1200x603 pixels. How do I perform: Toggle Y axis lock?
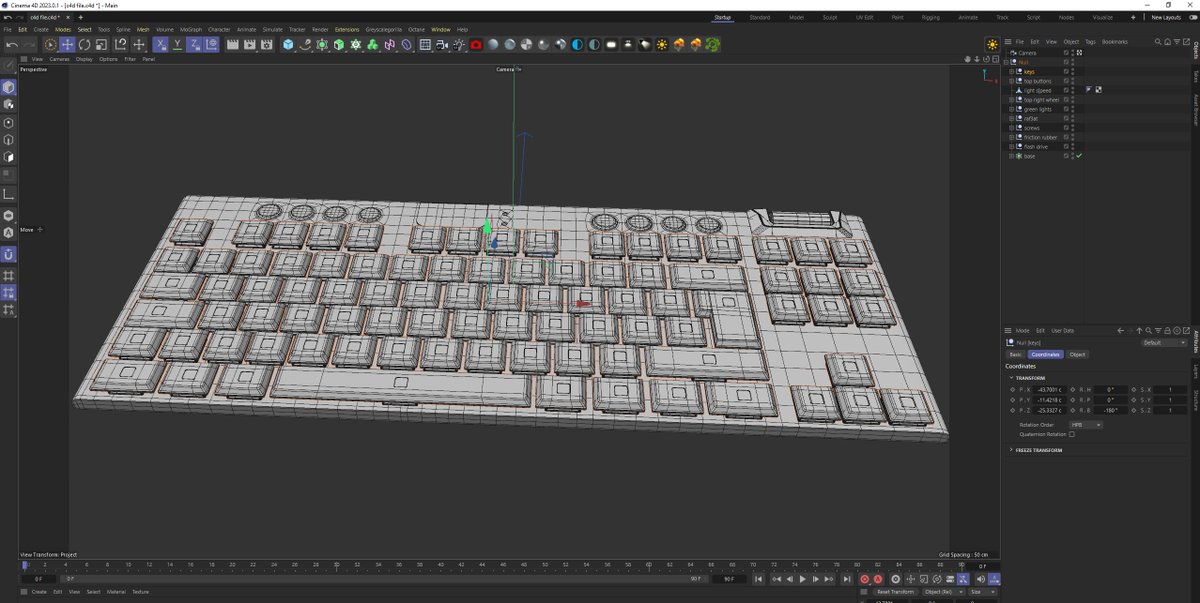(177, 45)
